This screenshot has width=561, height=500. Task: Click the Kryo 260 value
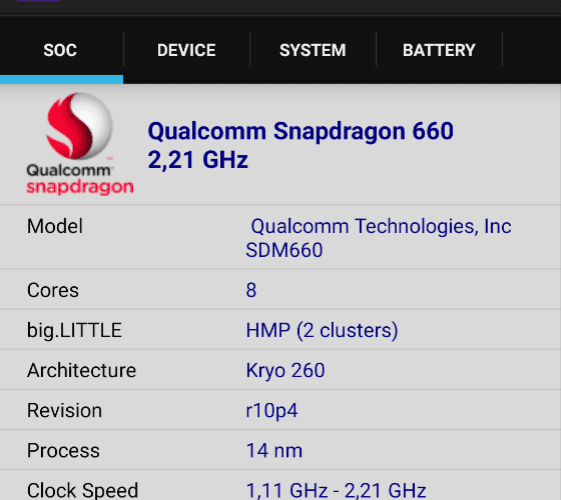point(285,371)
